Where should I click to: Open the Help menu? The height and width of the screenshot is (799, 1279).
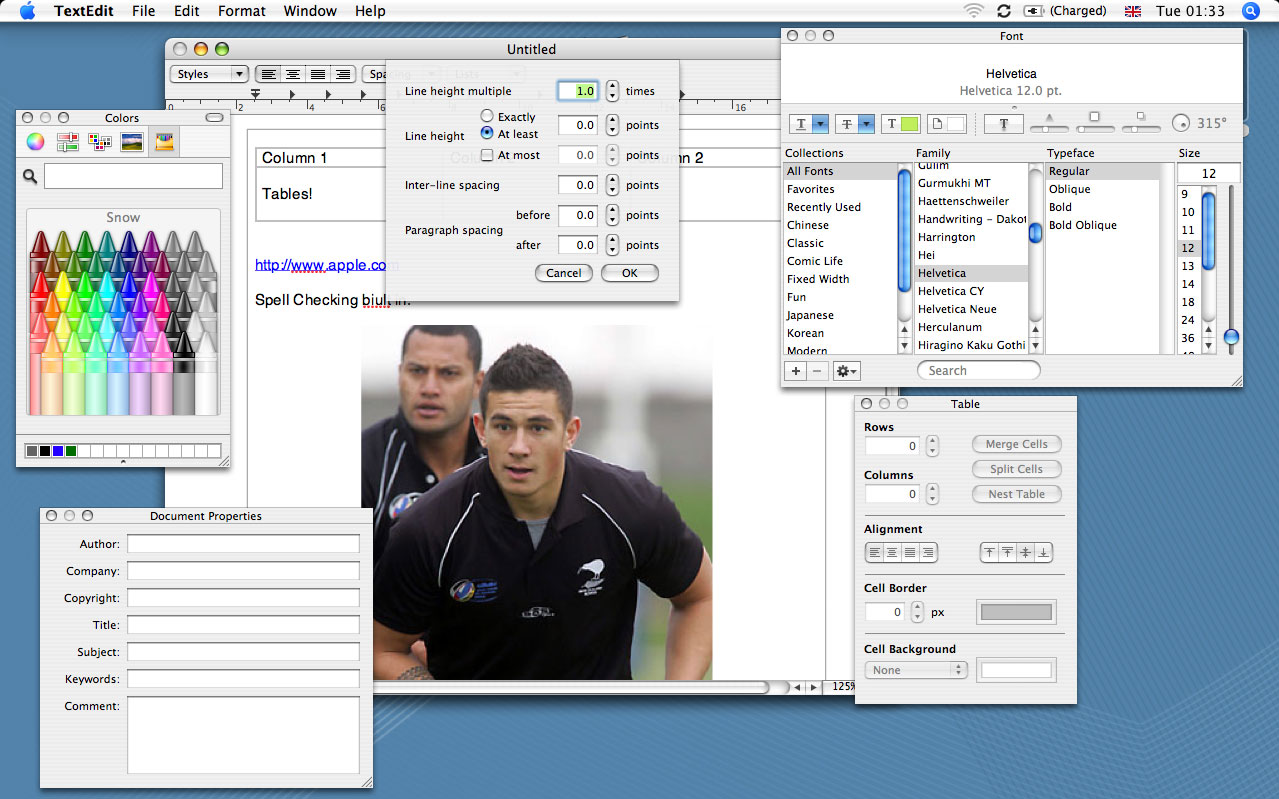(x=370, y=11)
